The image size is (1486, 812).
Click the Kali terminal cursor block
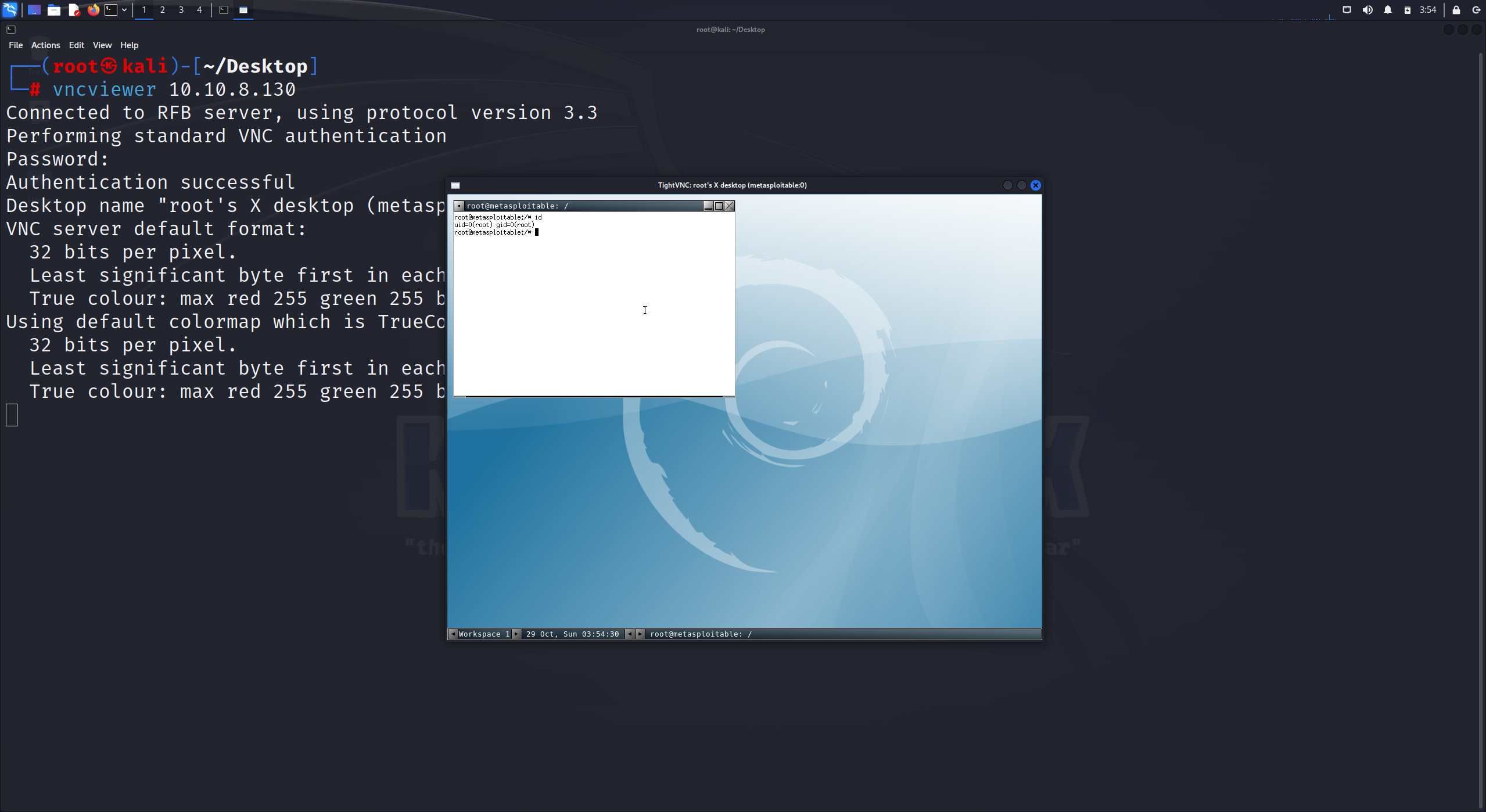click(12, 415)
